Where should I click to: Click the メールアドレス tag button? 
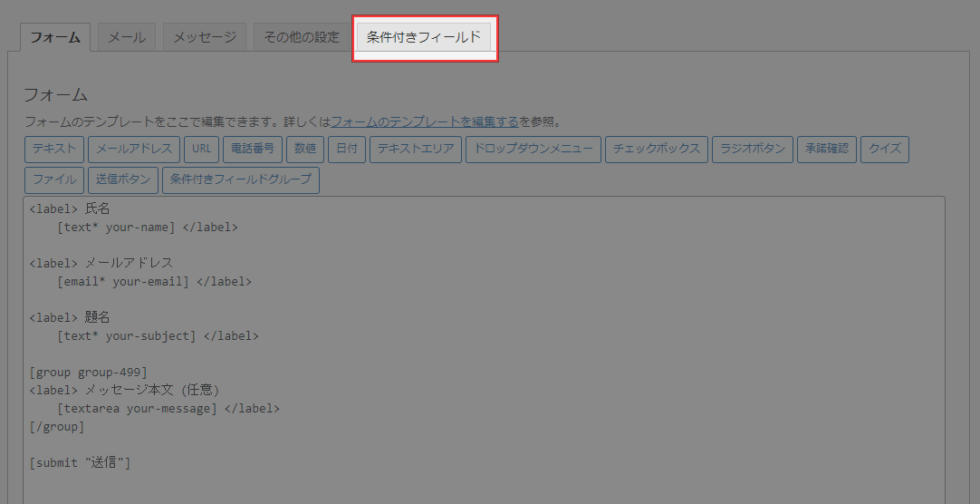coord(132,149)
